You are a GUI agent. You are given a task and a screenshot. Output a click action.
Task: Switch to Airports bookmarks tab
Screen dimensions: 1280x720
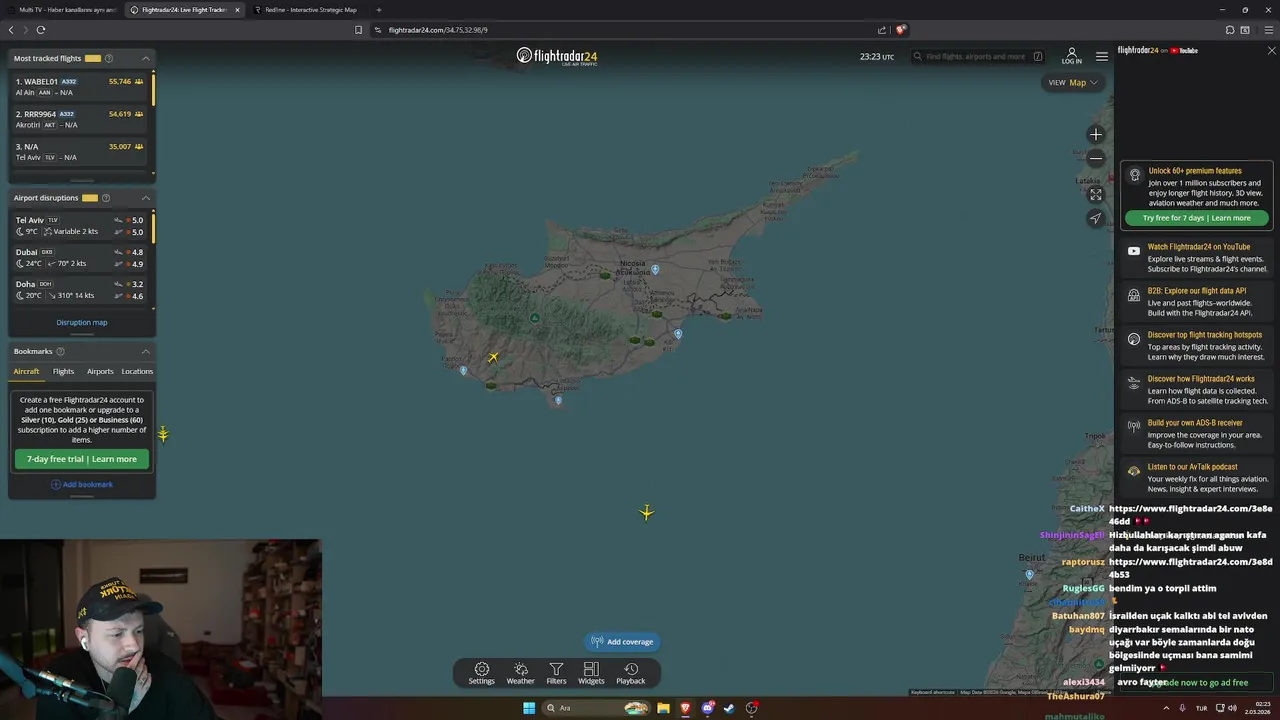pyautogui.click(x=100, y=371)
